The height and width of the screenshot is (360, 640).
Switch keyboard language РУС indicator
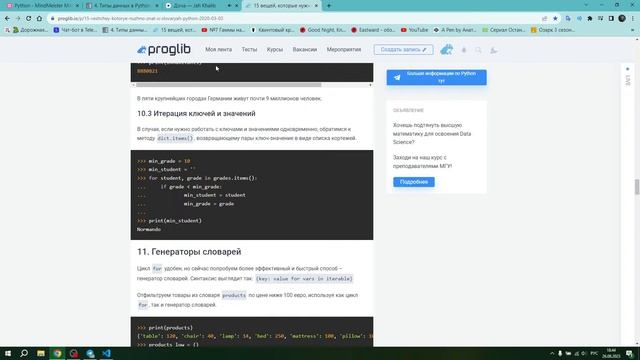[x=594, y=353]
